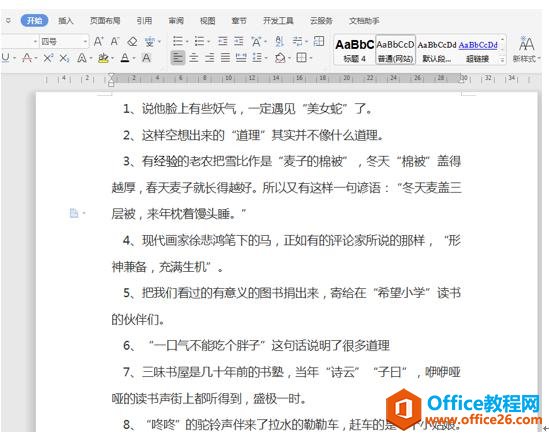Viewport: 549px width, 437px height.
Task: Click the line spacing icon
Action: (x=257, y=57)
